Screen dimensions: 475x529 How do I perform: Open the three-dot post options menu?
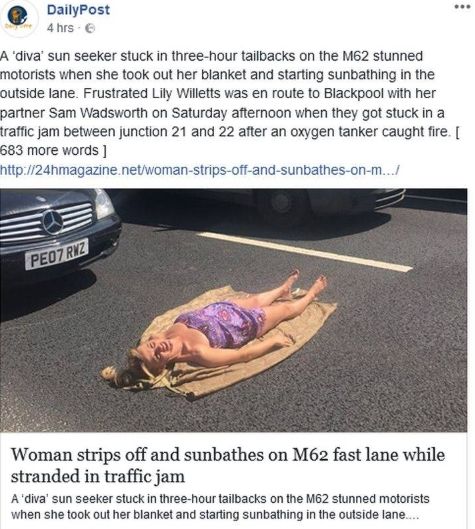[x=462, y=7]
